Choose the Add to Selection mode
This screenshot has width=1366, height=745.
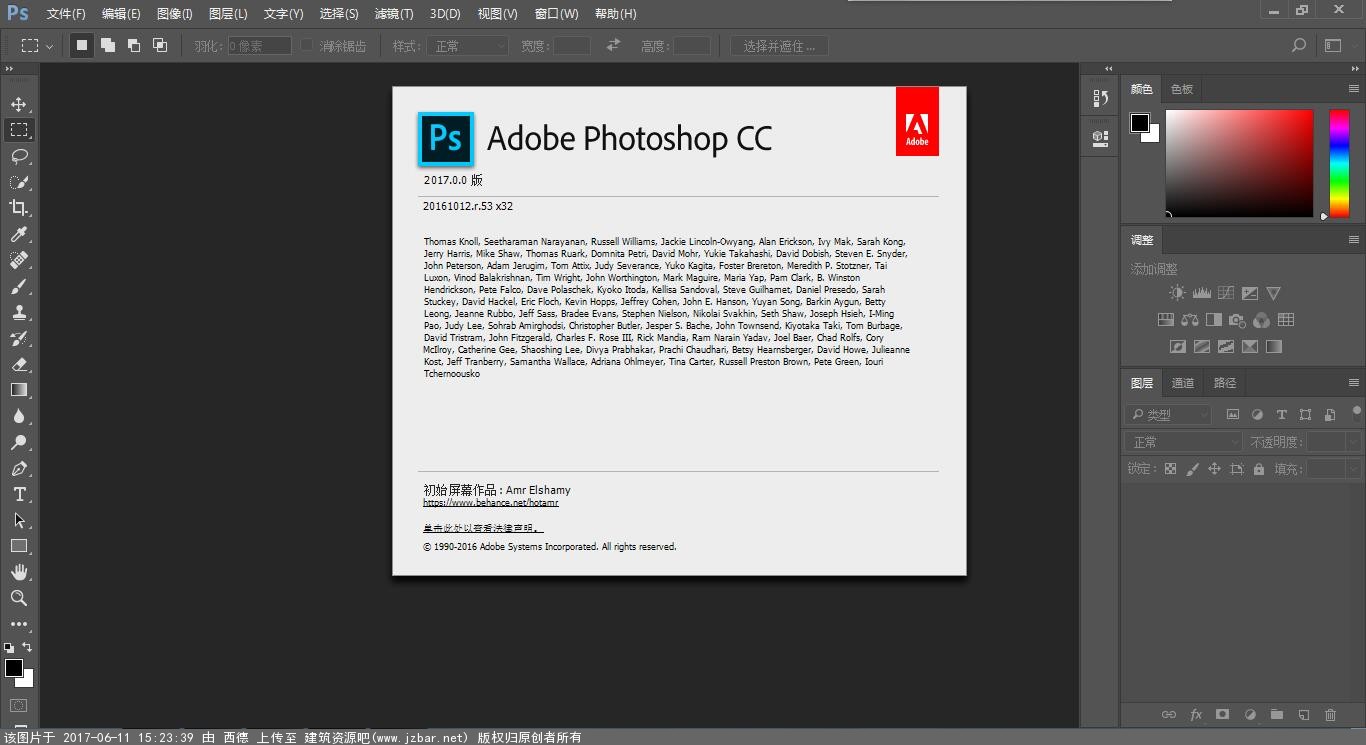click(108, 45)
